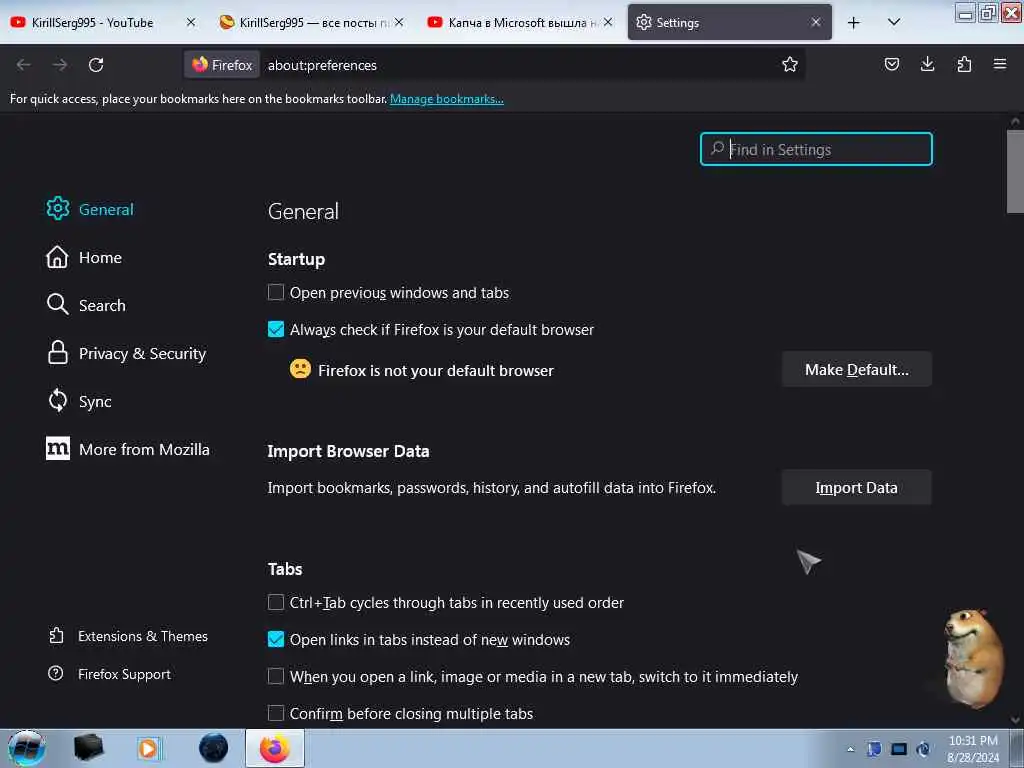Click the 'Firefox is not your default browser' text

point(436,370)
